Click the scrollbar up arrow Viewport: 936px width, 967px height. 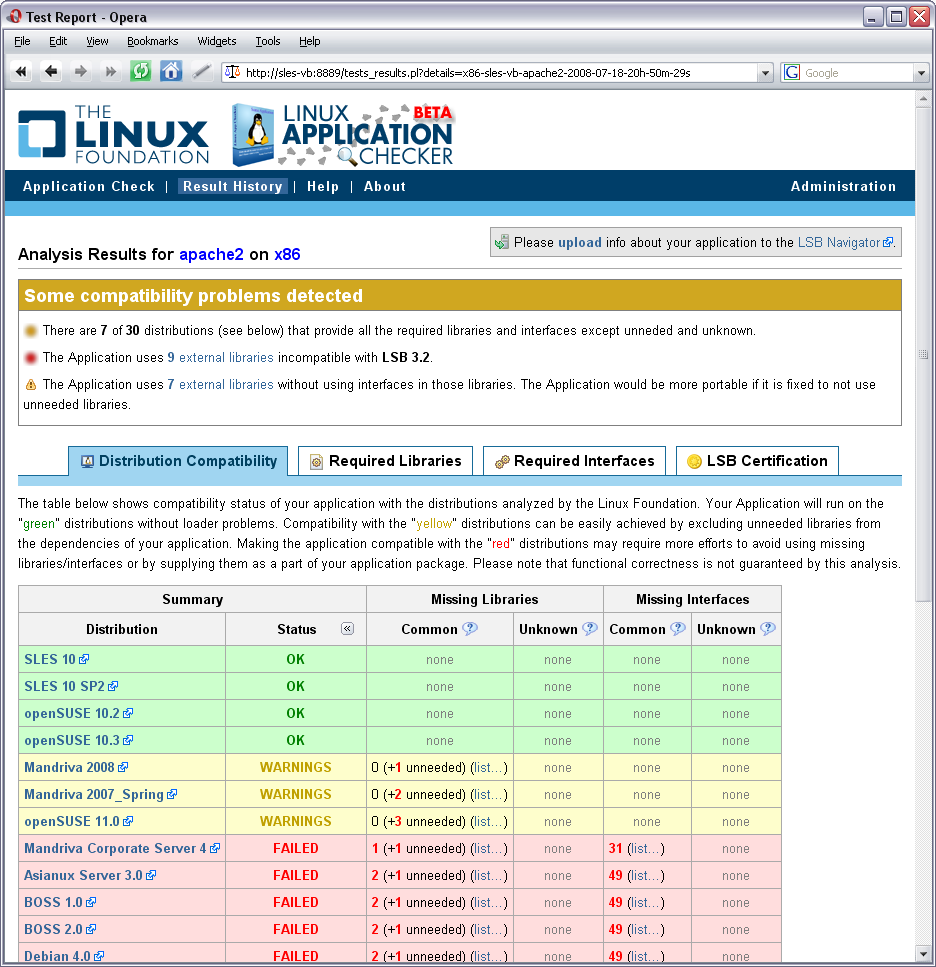point(923,99)
